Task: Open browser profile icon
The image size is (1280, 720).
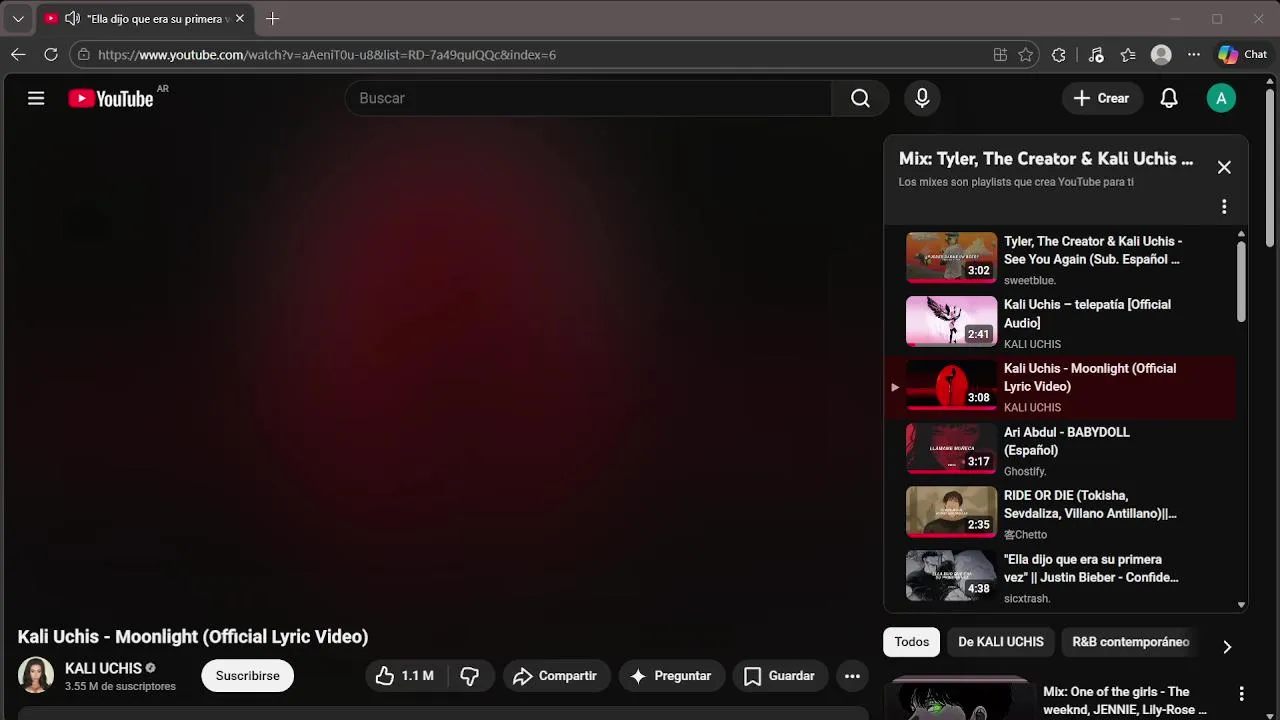Action: (x=1161, y=55)
